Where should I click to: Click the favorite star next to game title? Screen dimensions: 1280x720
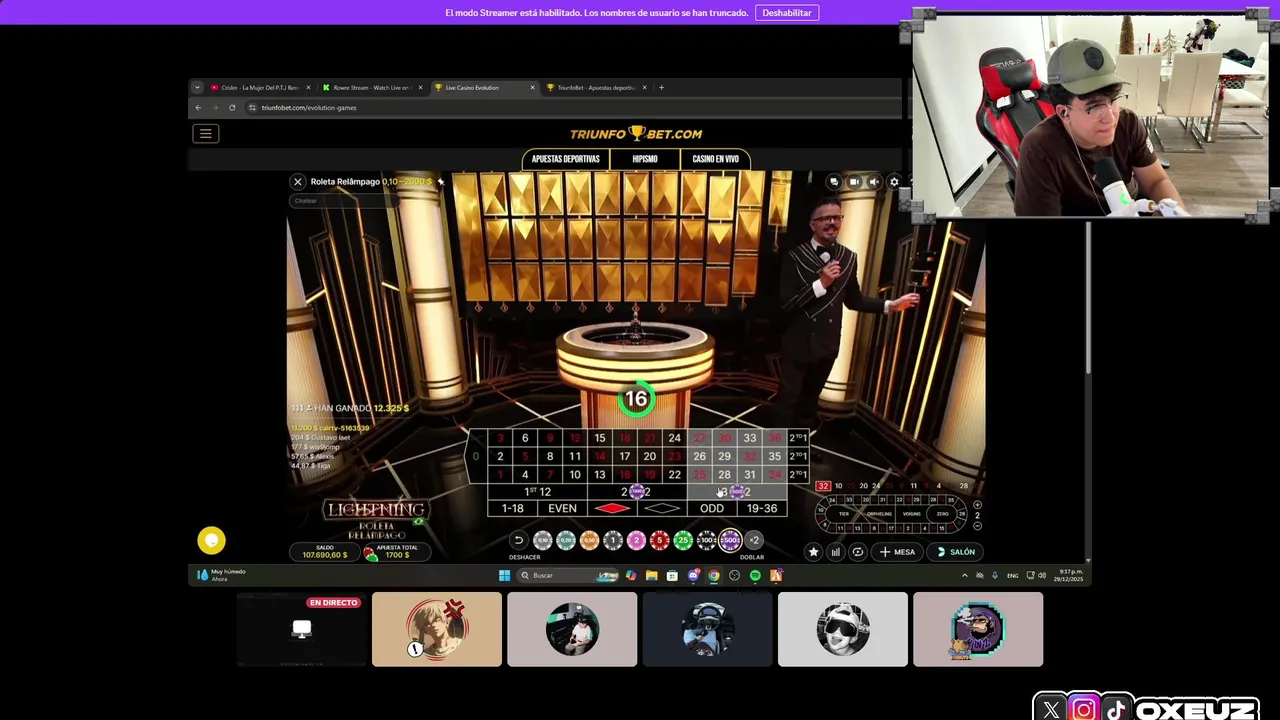click(440, 182)
